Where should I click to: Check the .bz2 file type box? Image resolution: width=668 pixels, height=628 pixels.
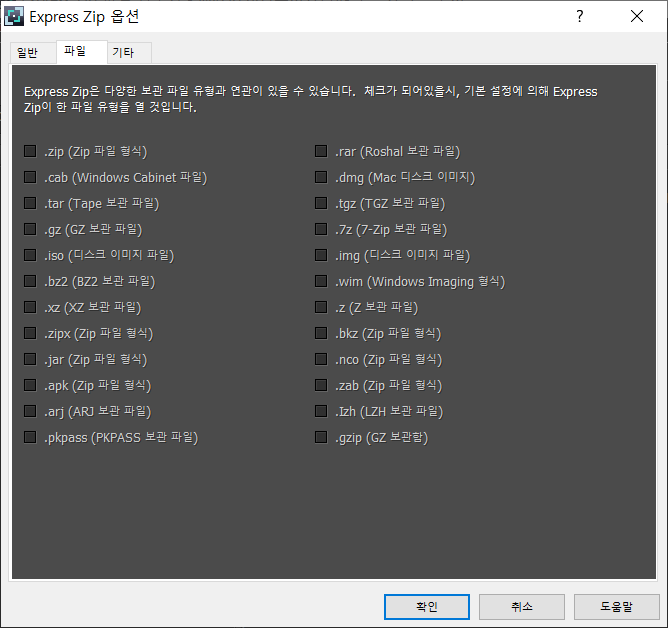pos(30,281)
